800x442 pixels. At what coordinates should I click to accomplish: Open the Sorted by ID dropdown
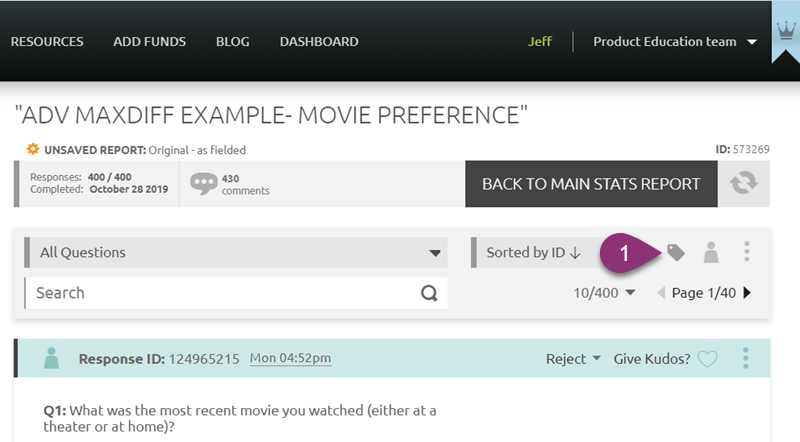[x=532, y=253]
